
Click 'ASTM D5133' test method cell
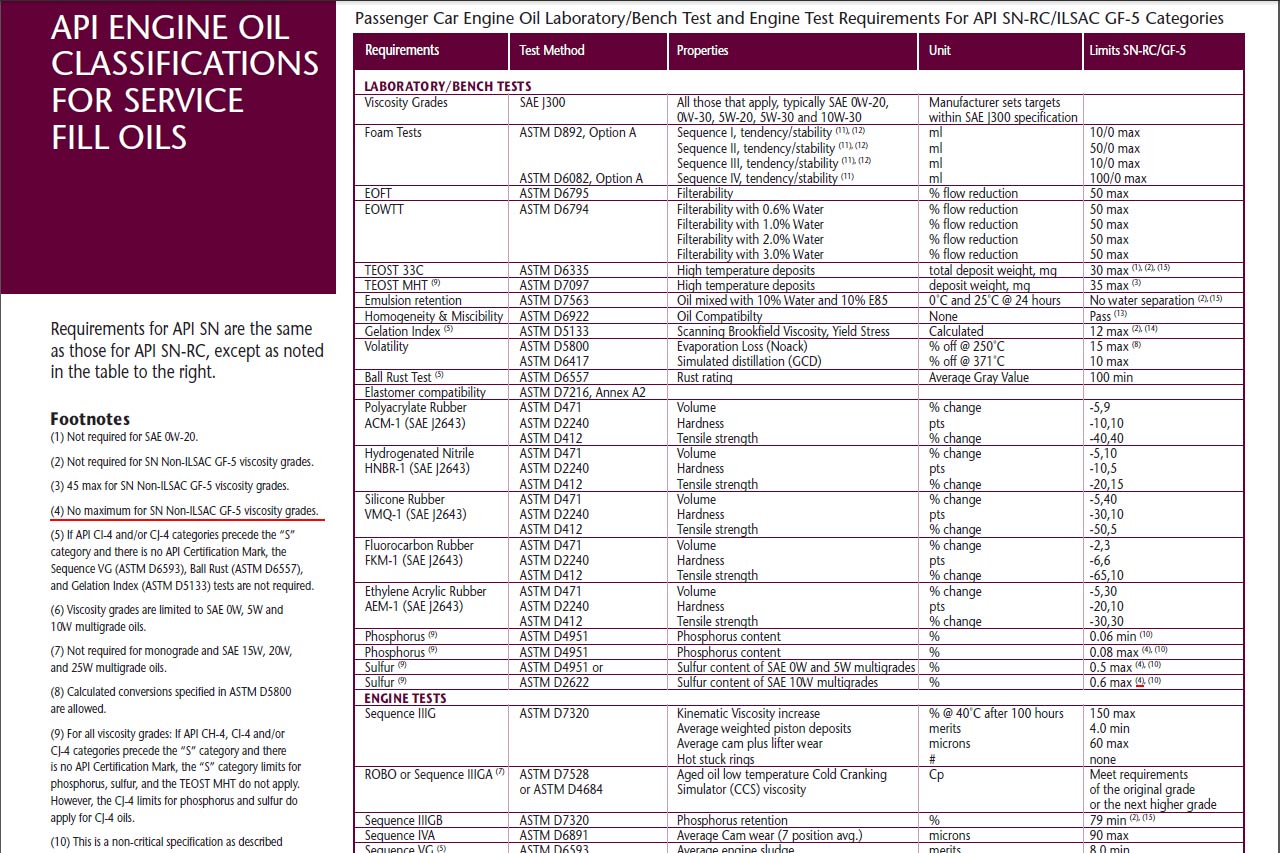pyautogui.click(x=554, y=331)
